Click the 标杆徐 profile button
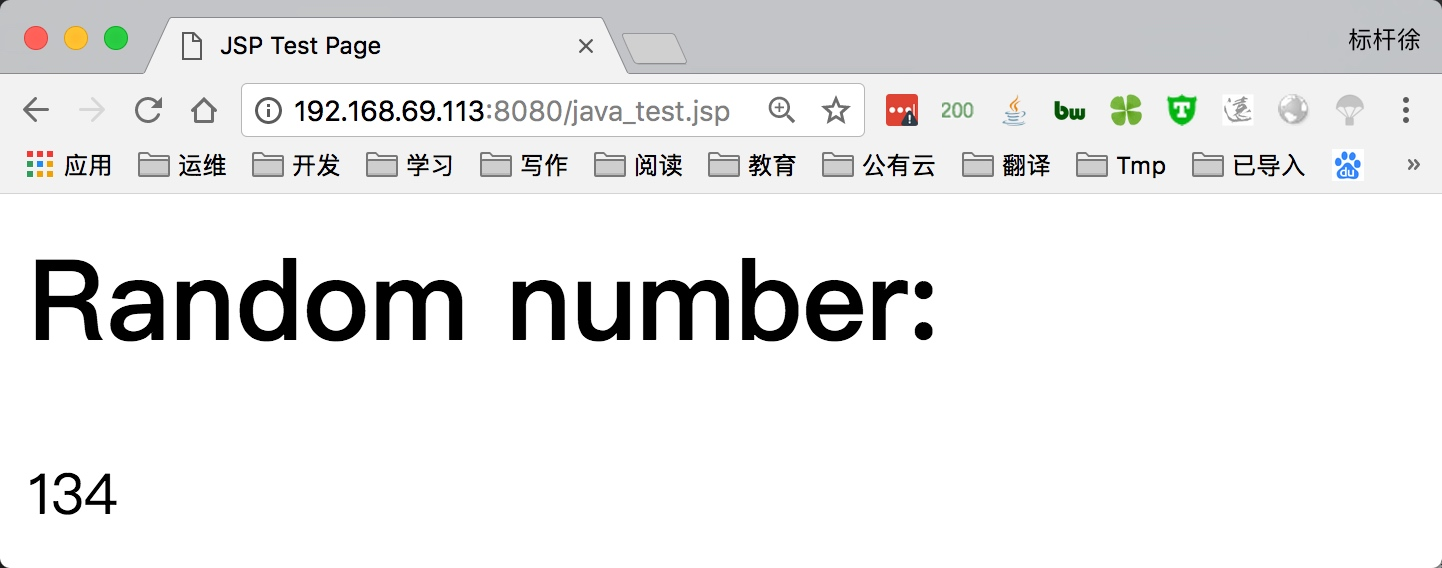The image size is (1442, 568). click(x=1384, y=41)
